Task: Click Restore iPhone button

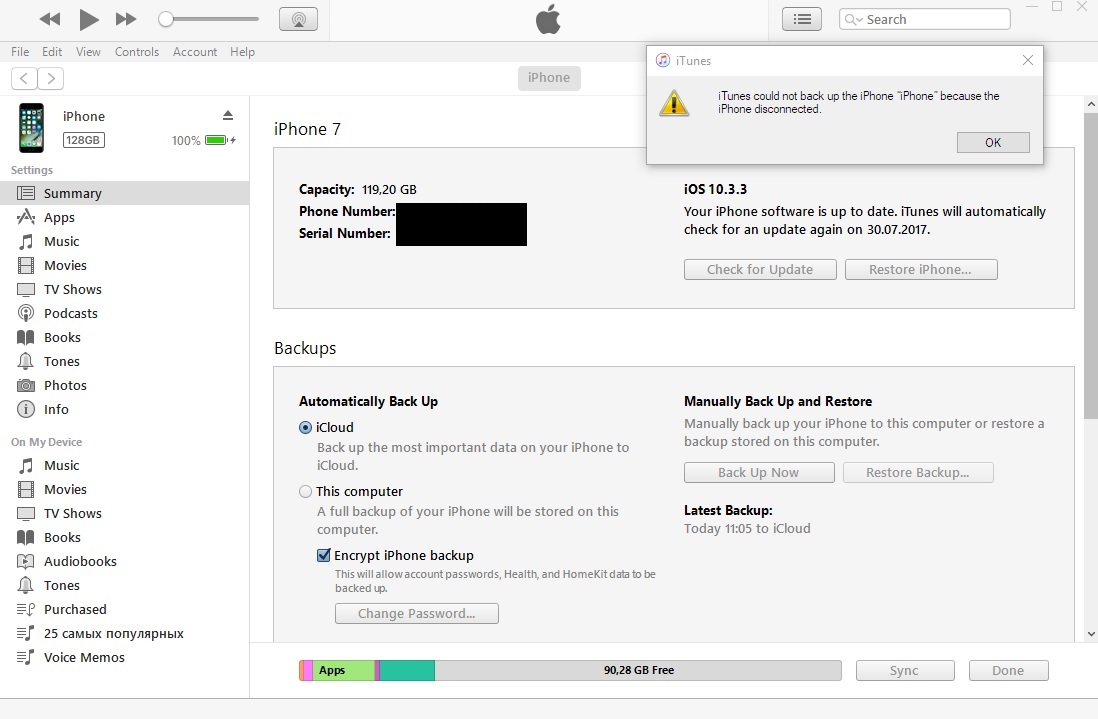Action: pyautogui.click(x=921, y=270)
